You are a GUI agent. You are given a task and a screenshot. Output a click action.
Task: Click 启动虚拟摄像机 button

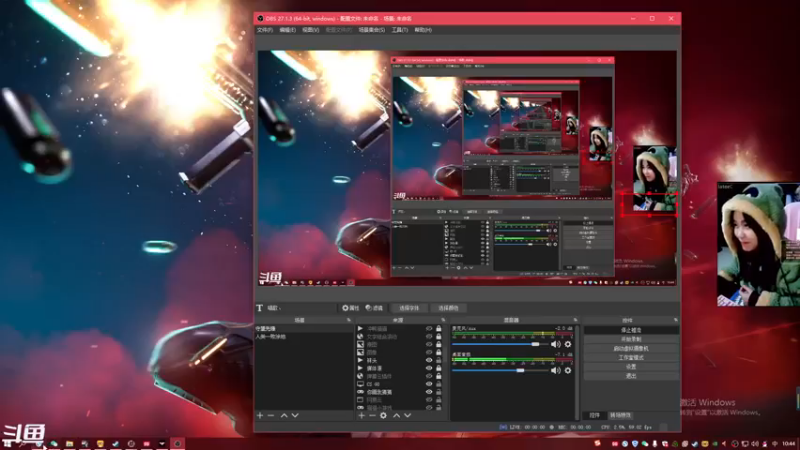tap(631, 348)
